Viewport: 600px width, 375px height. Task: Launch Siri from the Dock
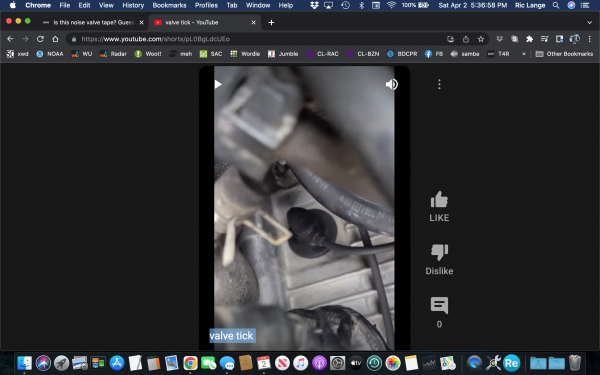point(43,363)
